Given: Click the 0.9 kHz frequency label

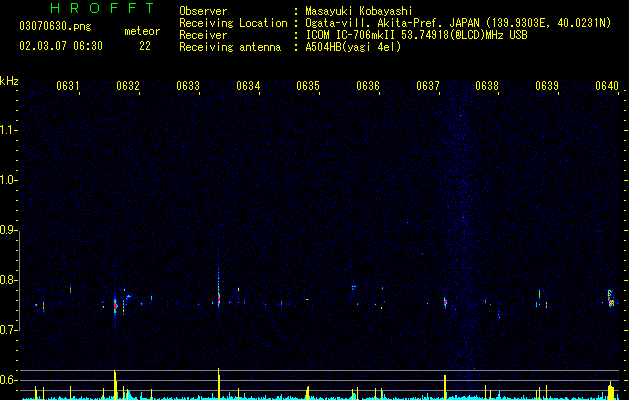Looking at the screenshot, I should pos(8,230).
